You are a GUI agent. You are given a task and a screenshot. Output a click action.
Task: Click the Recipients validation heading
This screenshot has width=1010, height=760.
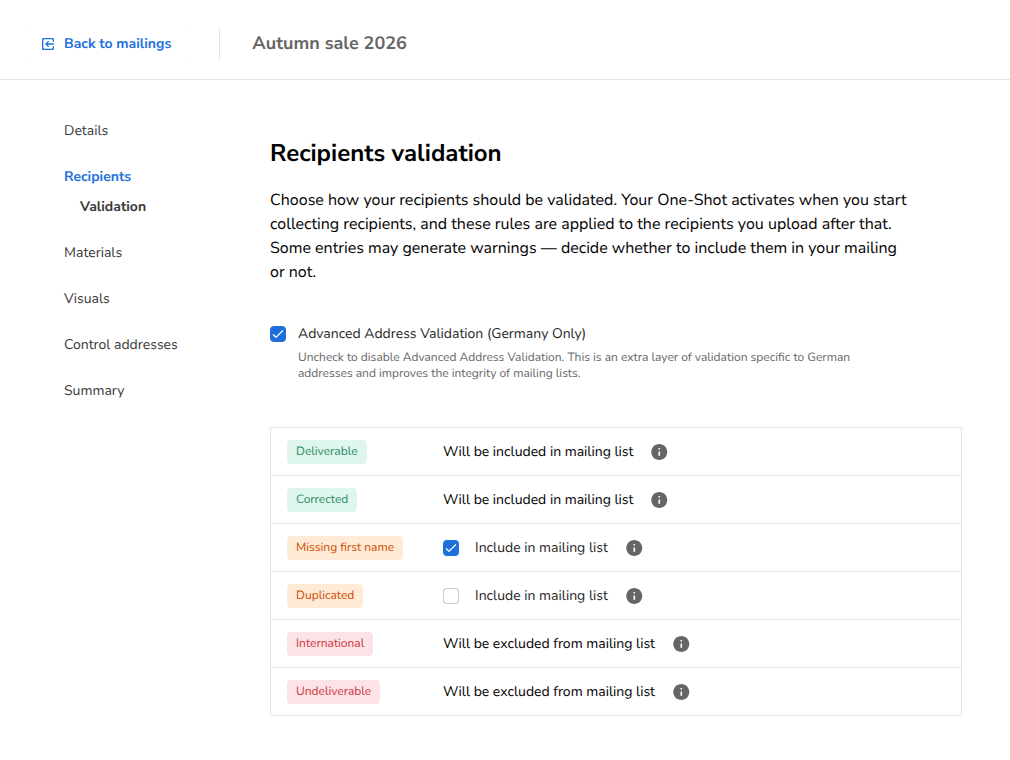click(x=385, y=153)
